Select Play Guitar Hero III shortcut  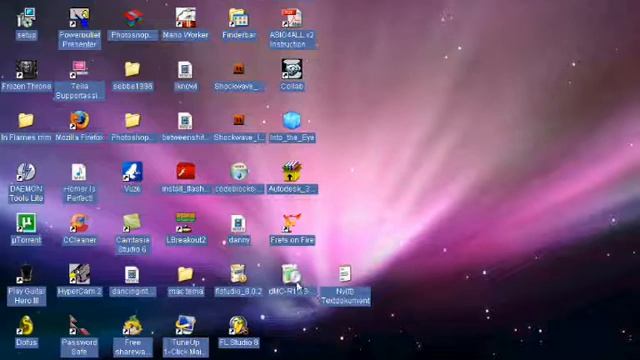pyautogui.click(x=26, y=275)
